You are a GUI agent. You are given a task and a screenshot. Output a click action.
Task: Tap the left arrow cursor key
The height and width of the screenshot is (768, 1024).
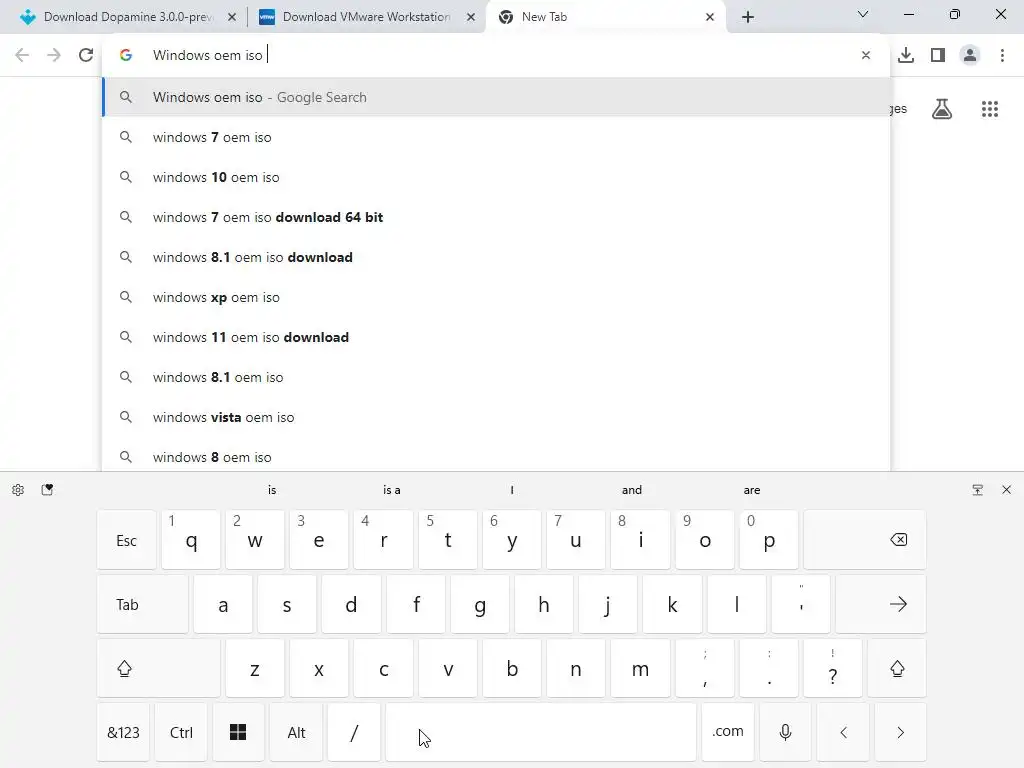[x=843, y=732]
